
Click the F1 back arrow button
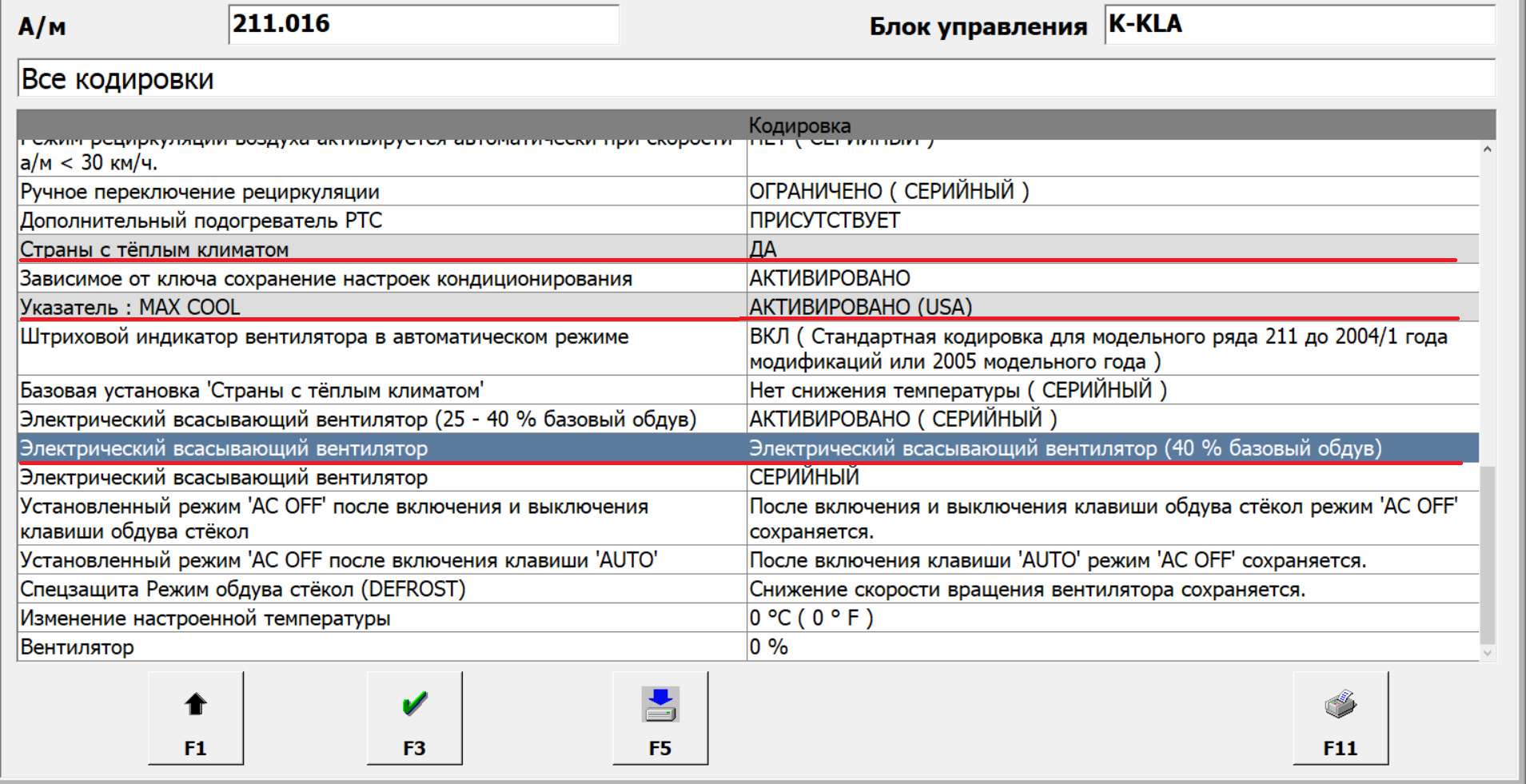click(196, 718)
